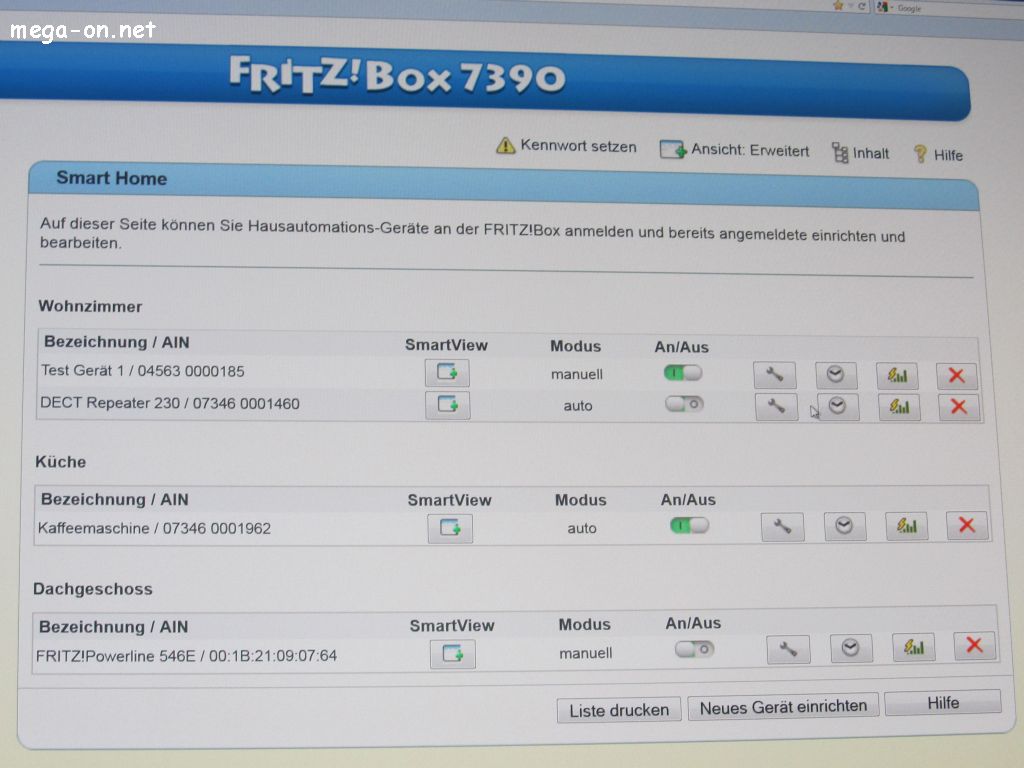This screenshot has width=1024, height=768.
Task: Open the Inhalt sitemap menu
Action: pos(860,153)
